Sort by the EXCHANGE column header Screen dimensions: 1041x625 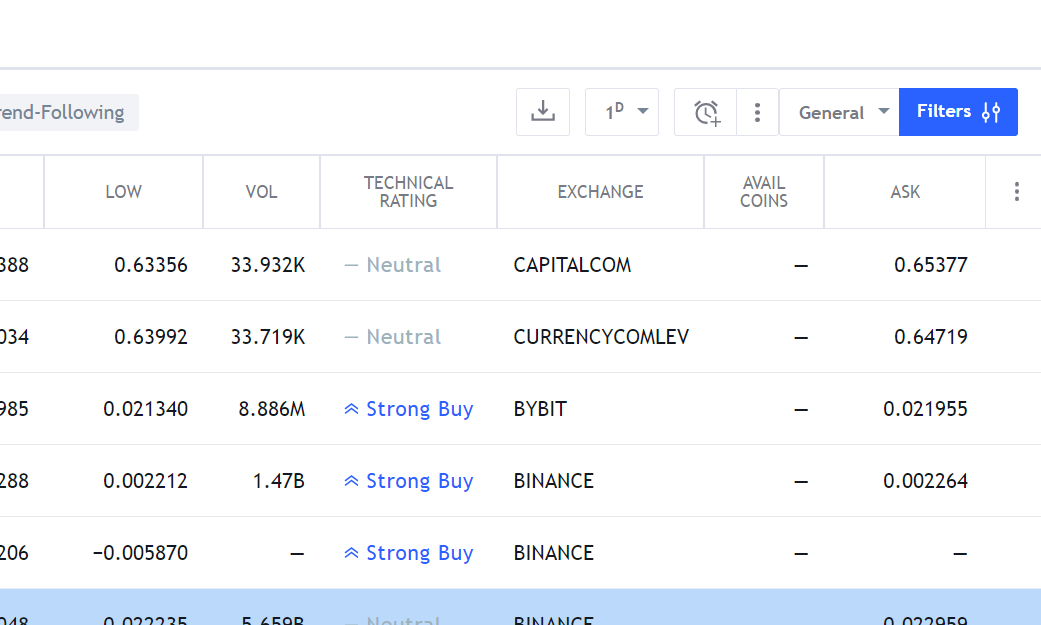[600, 192]
